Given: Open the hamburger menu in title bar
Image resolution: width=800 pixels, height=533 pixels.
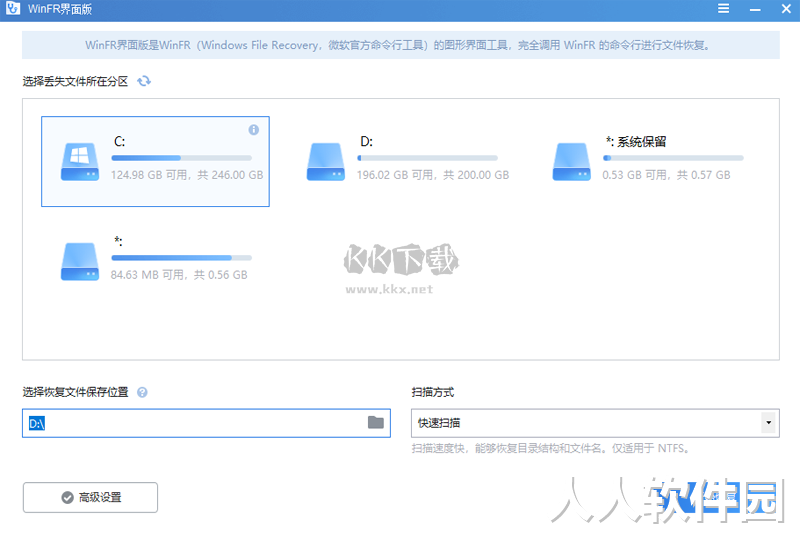Looking at the screenshot, I should (723, 8).
